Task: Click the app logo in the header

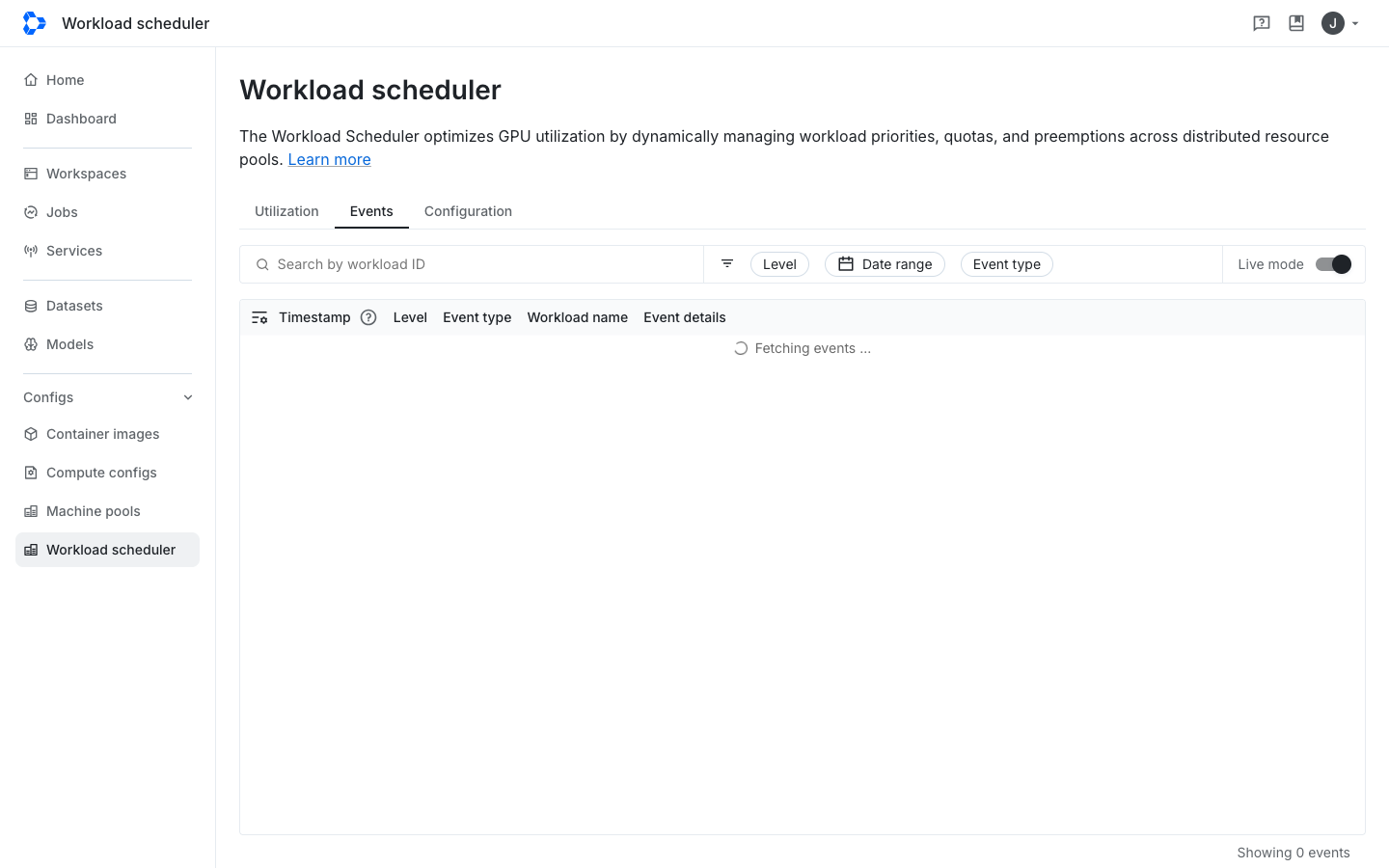Action: 35,23
